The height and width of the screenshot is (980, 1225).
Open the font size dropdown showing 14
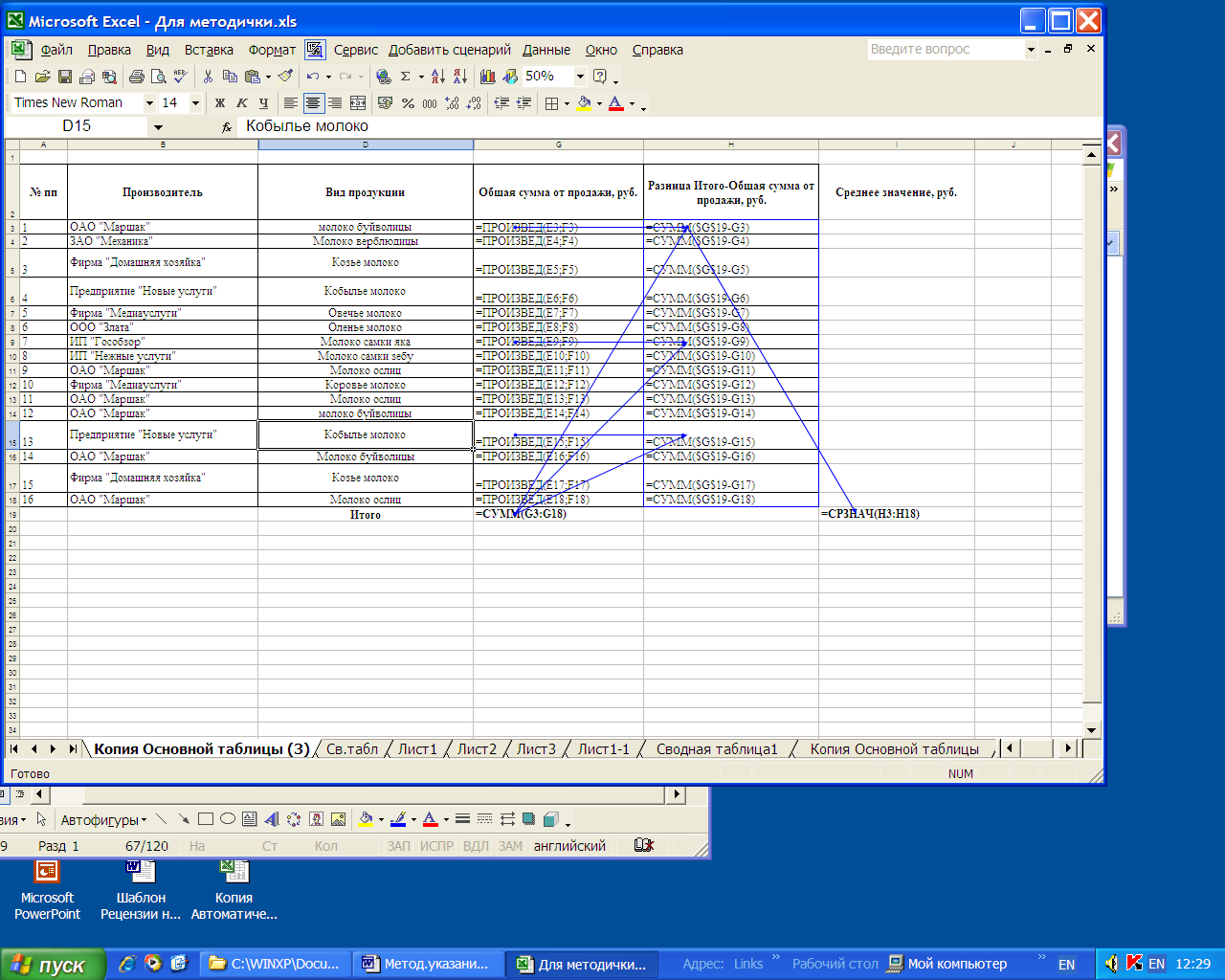pyautogui.click(x=195, y=103)
